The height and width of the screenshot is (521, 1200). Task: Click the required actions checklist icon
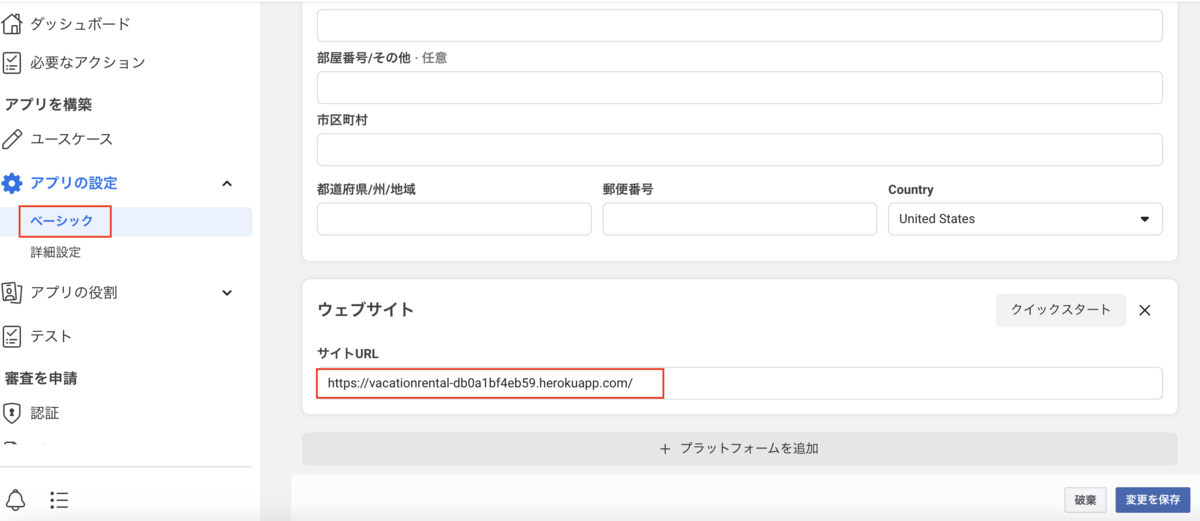(12, 63)
